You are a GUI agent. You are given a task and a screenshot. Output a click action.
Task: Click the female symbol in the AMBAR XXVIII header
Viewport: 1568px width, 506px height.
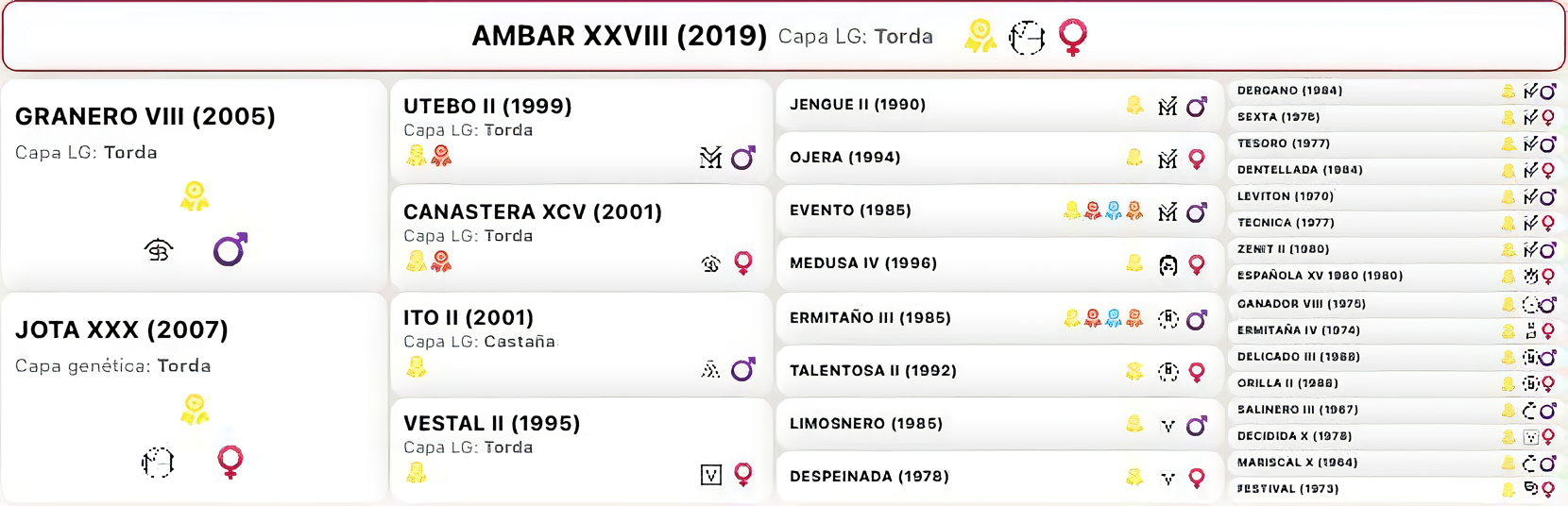[x=1072, y=37]
